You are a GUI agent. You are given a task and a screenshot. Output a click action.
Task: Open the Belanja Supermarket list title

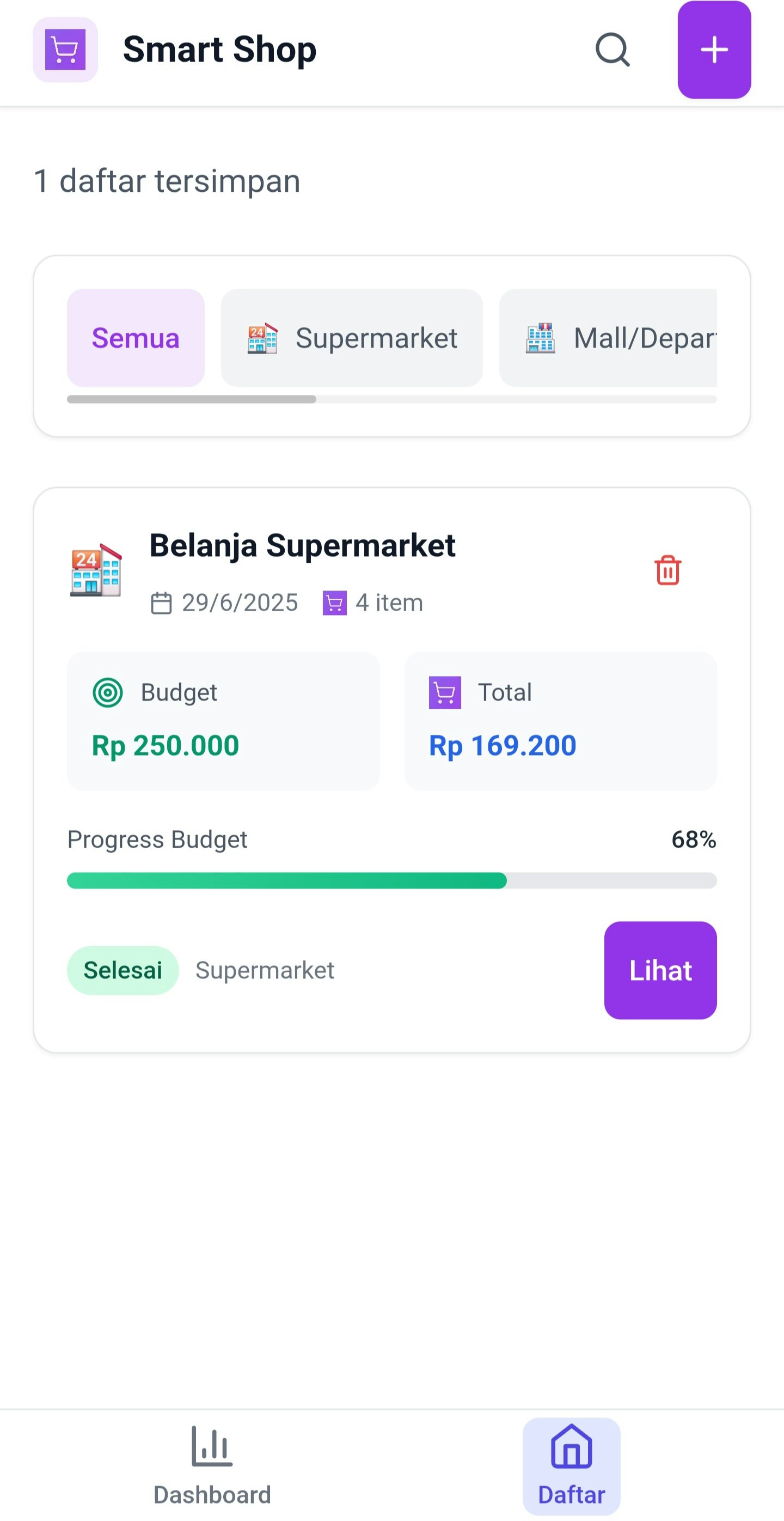point(302,544)
